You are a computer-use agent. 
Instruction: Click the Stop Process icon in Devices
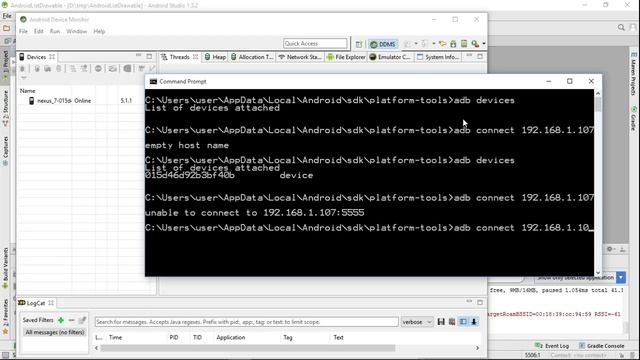point(98,69)
